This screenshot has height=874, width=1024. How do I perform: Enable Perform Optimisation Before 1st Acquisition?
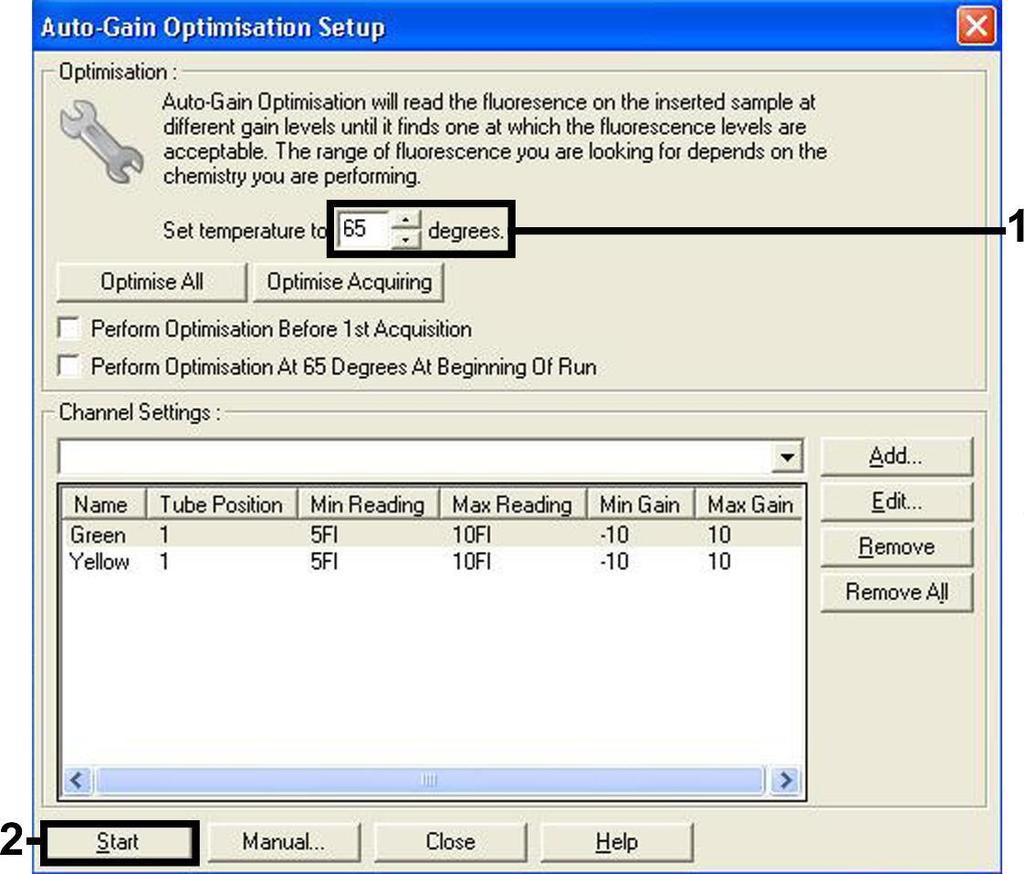click(69, 328)
